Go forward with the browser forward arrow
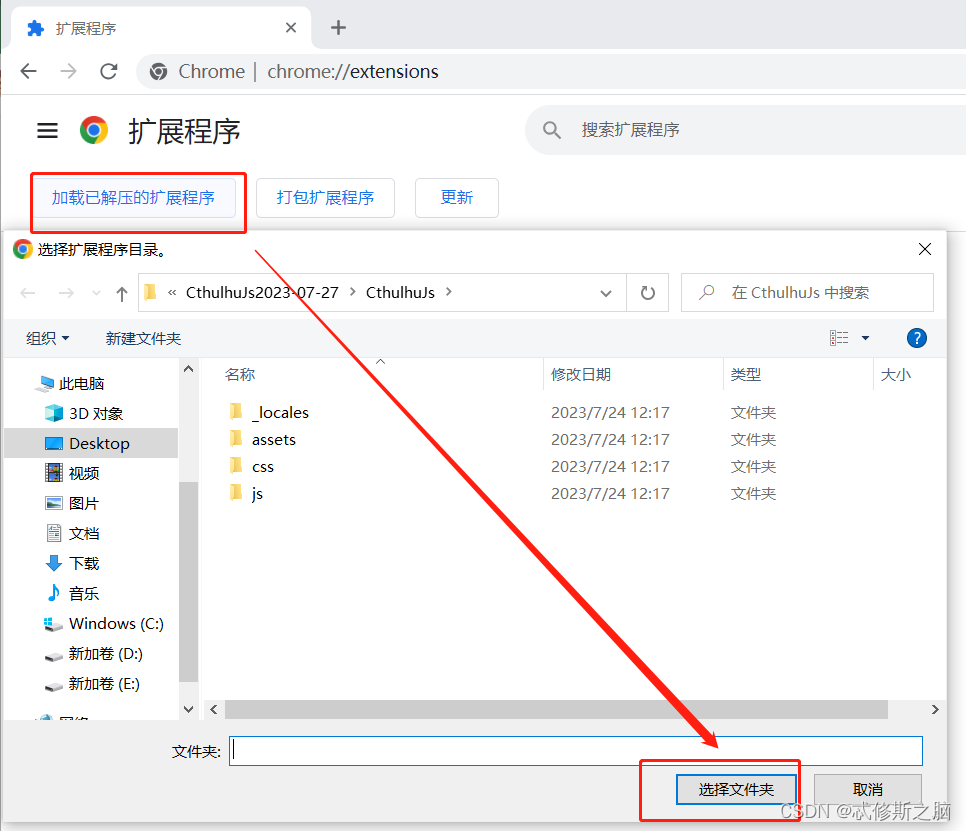 point(68,71)
